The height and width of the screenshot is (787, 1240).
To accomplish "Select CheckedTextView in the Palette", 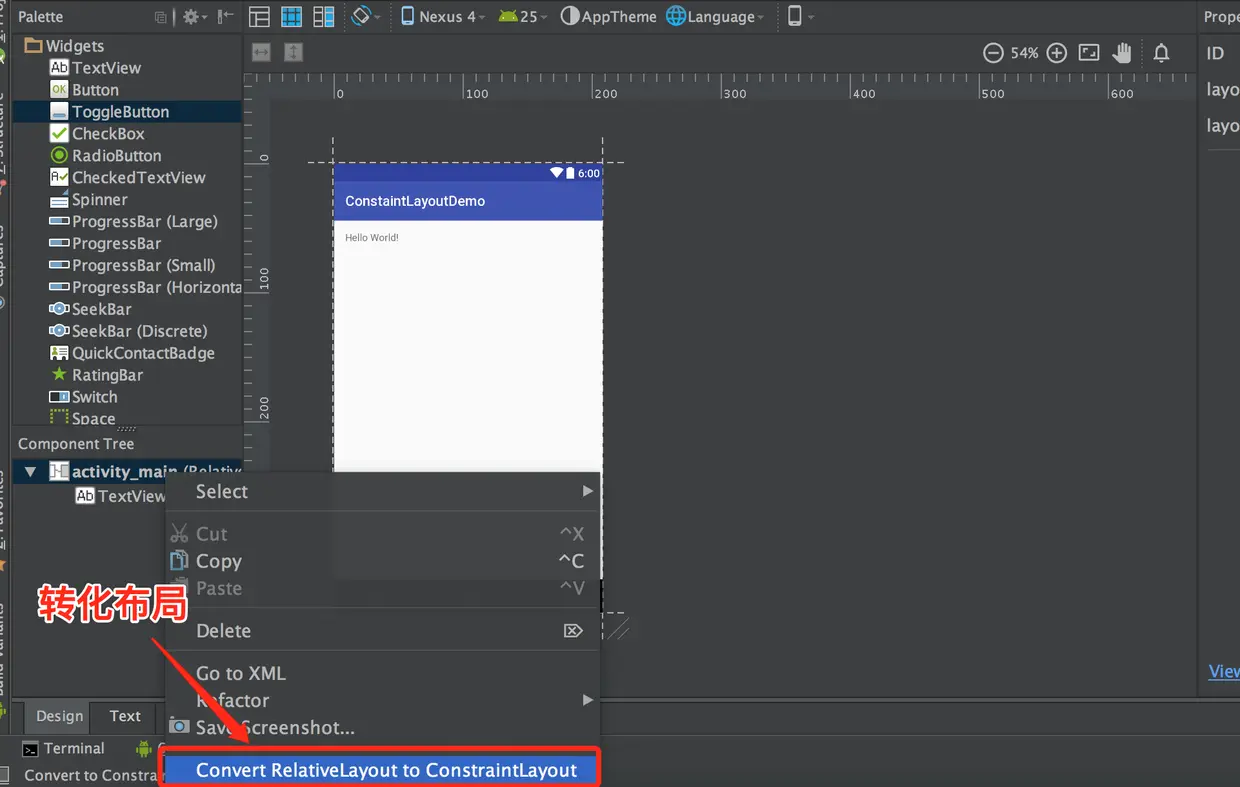I will point(127,178).
